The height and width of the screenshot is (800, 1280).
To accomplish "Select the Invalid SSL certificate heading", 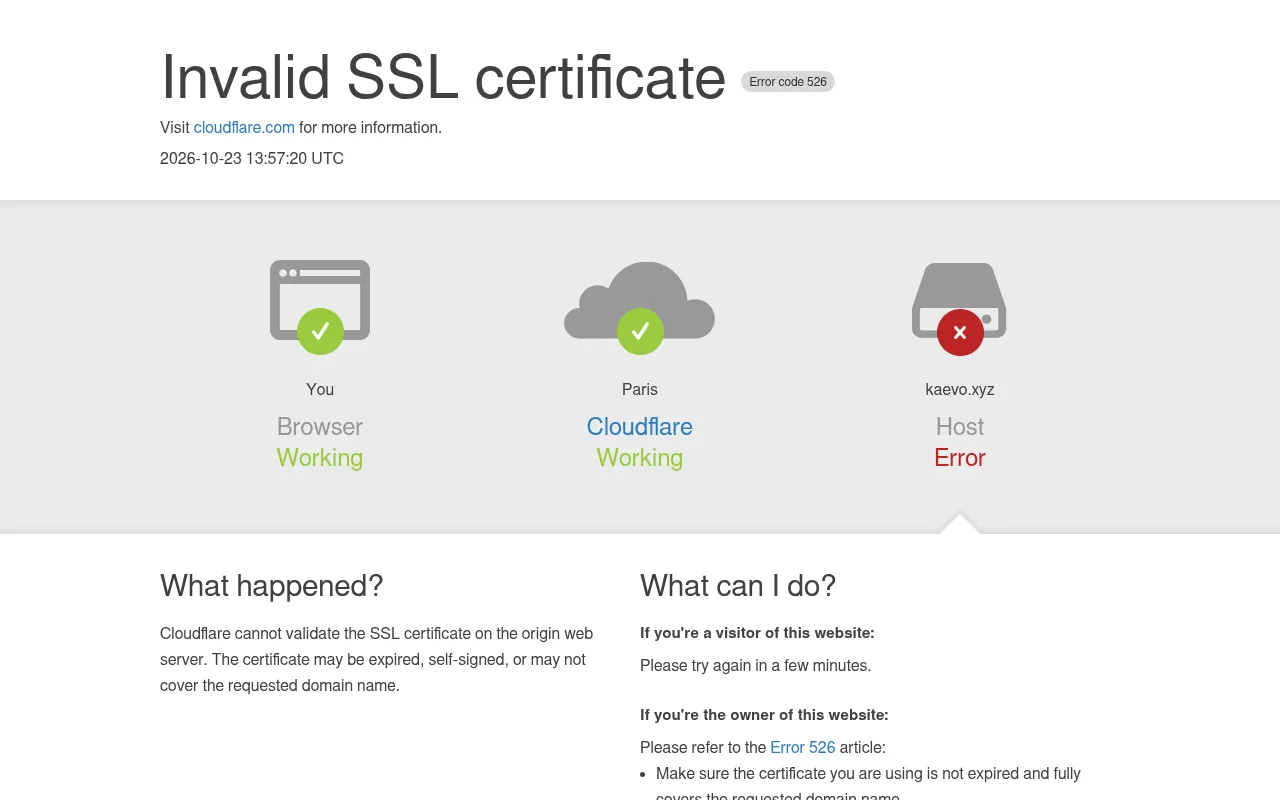I will 443,77.
